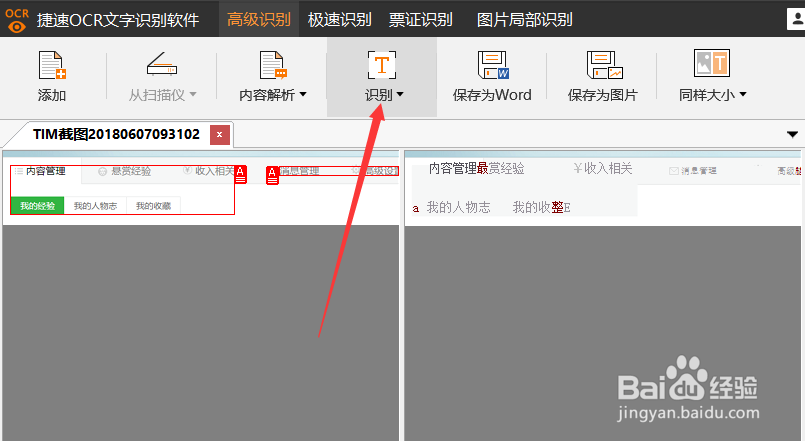This screenshot has width=805, height=441.
Task: Click the 内容解析 label
Action: click(x=267, y=95)
